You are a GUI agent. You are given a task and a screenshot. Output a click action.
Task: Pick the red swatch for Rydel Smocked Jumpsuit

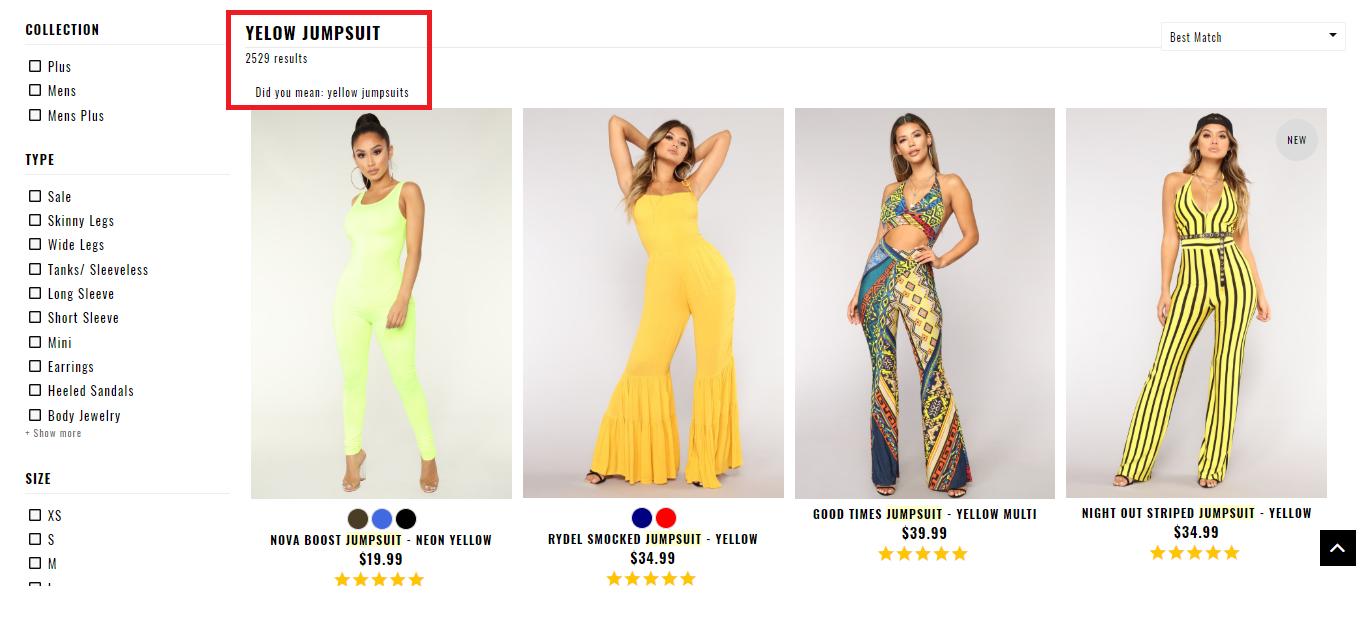coord(666,518)
